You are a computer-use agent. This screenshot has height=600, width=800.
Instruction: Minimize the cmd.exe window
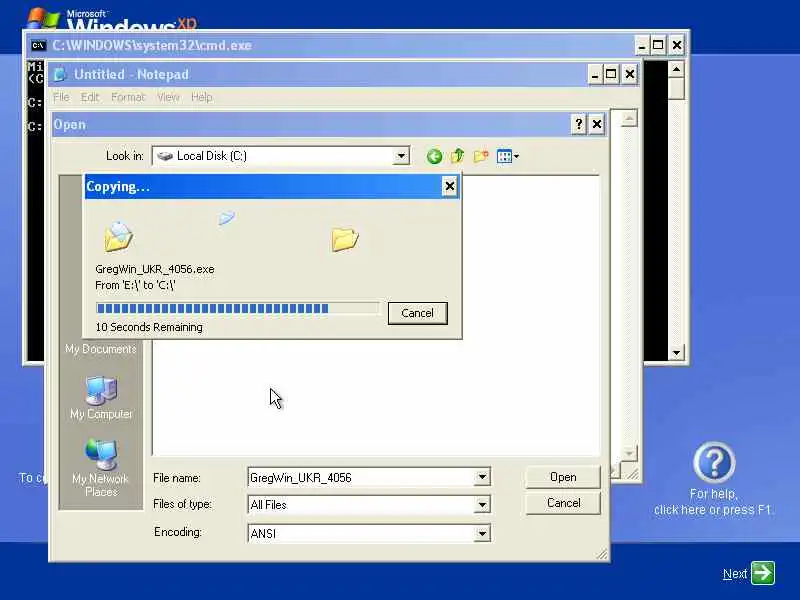[642, 45]
